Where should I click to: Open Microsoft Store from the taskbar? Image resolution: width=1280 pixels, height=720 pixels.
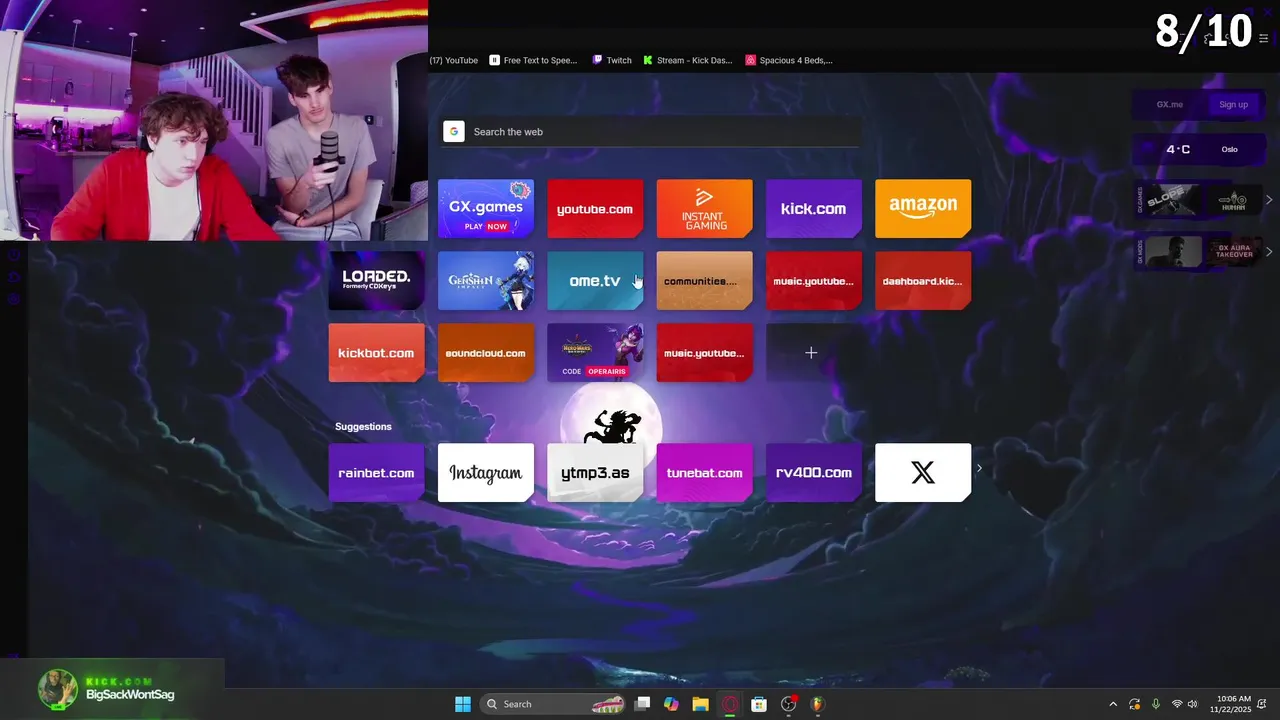(x=759, y=704)
